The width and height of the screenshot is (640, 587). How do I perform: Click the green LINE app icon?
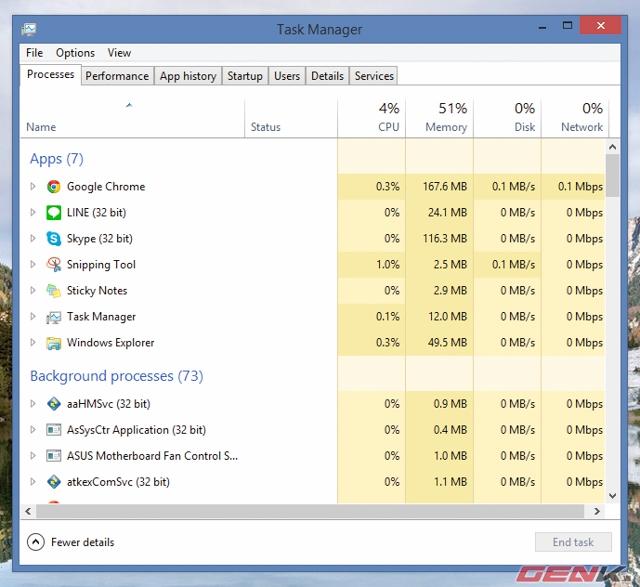click(x=54, y=213)
